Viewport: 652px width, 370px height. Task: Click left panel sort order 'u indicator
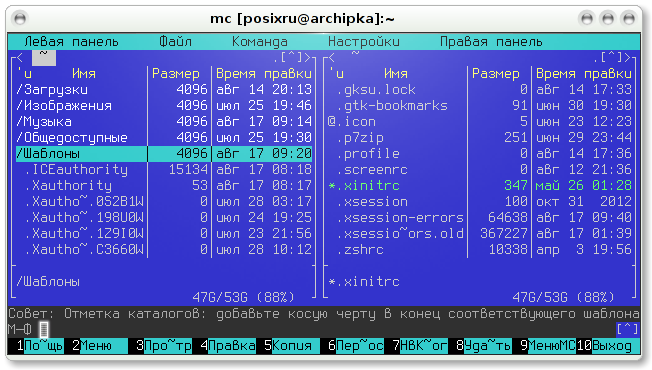click(x=24, y=74)
